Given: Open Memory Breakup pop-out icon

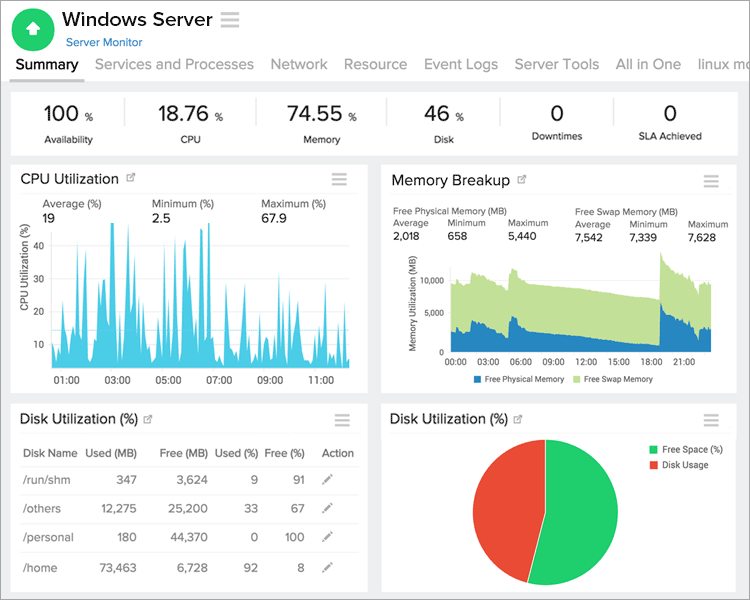Looking at the screenshot, I should (521, 180).
